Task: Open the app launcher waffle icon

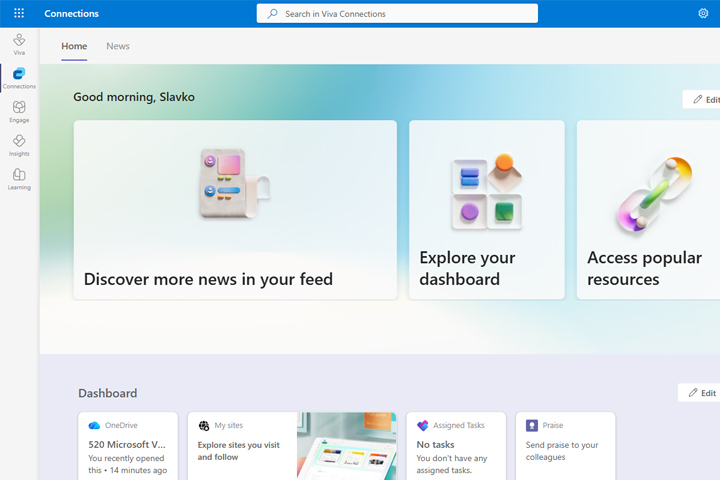Action: click(x=19, y=13)
